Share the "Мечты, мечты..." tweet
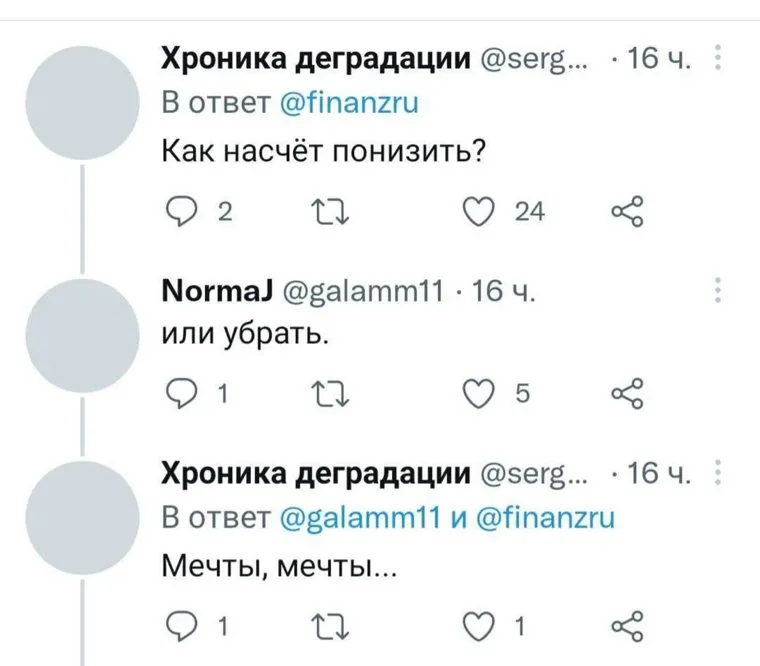The image size is (760, 666). click(626, 628)
